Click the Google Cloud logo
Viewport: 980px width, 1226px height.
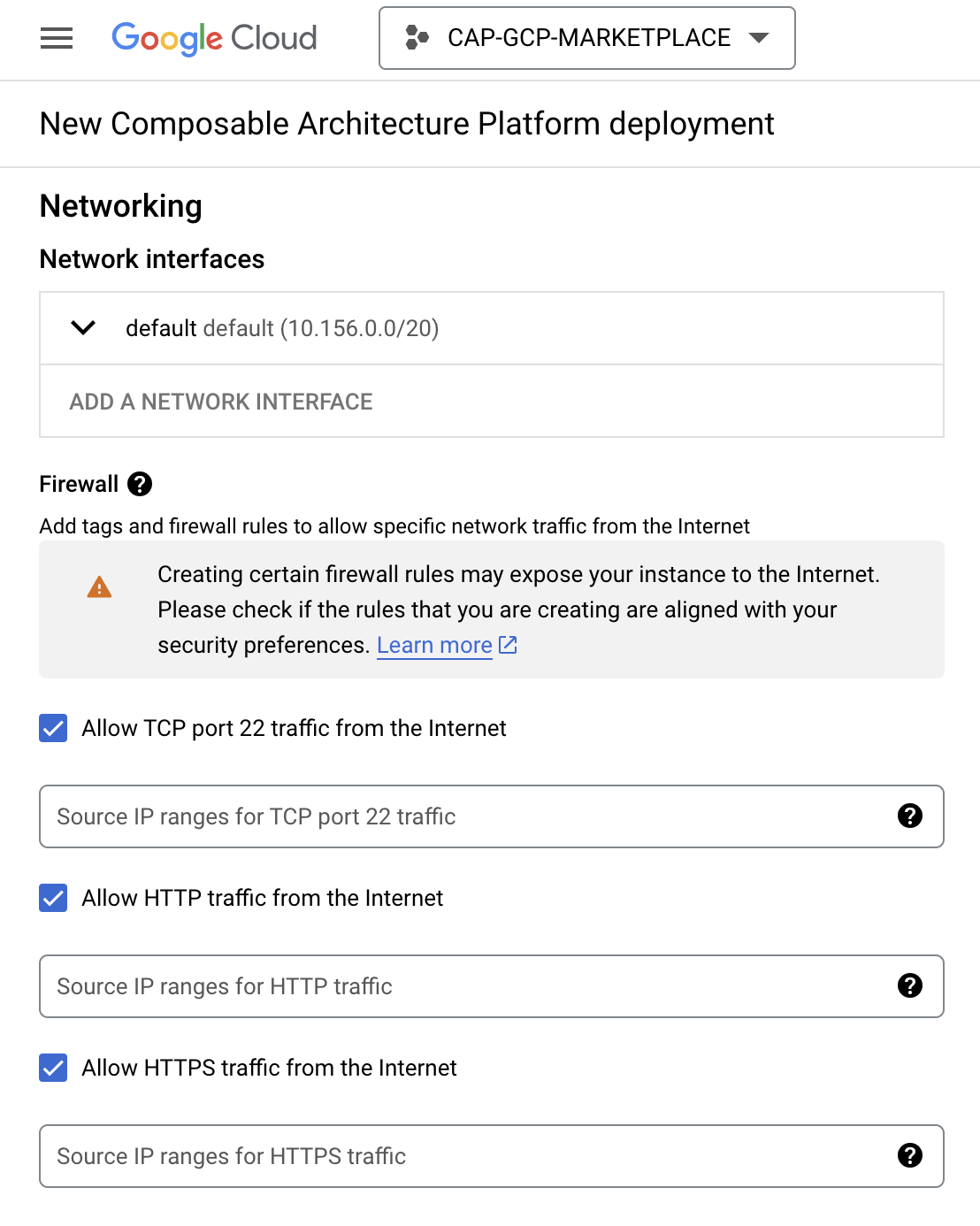pyautogui.click(x=214, y=38)
